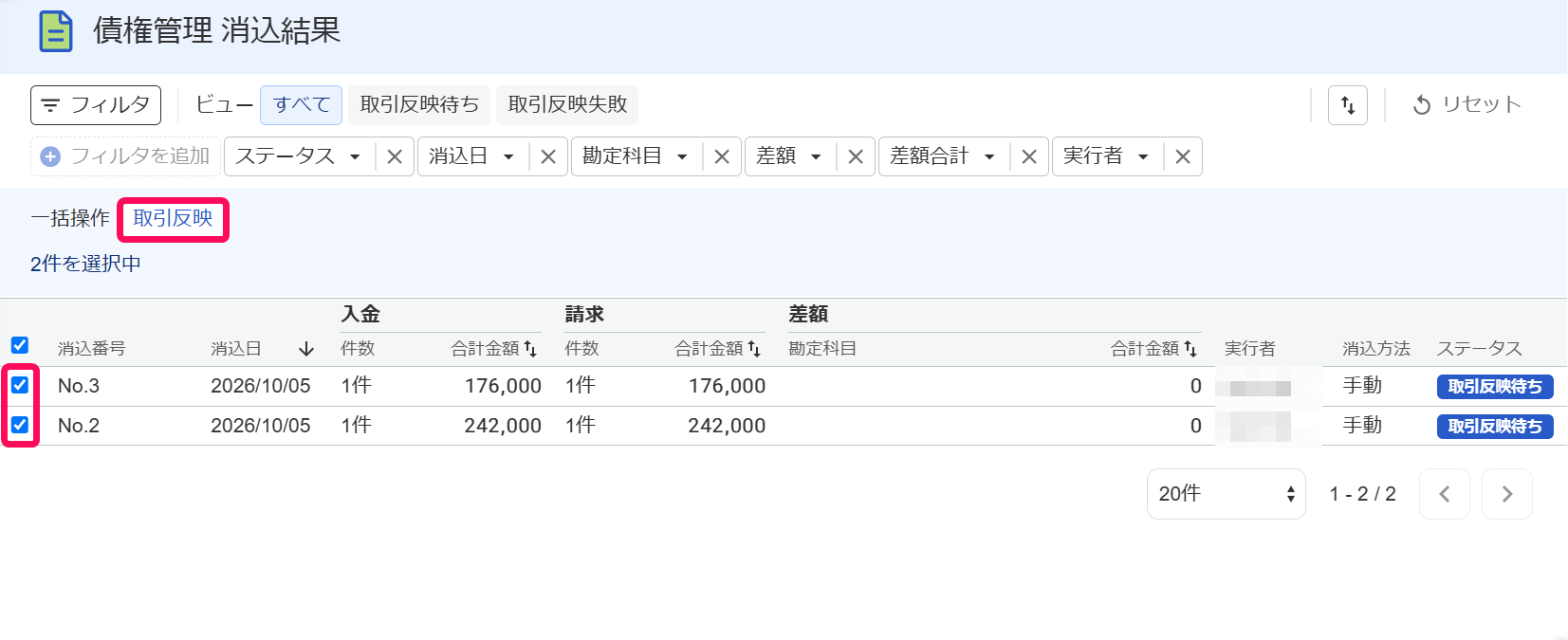The image size is (1568, 640).
Task: Click the green document icon by the title
Action: tap(56, 31)
